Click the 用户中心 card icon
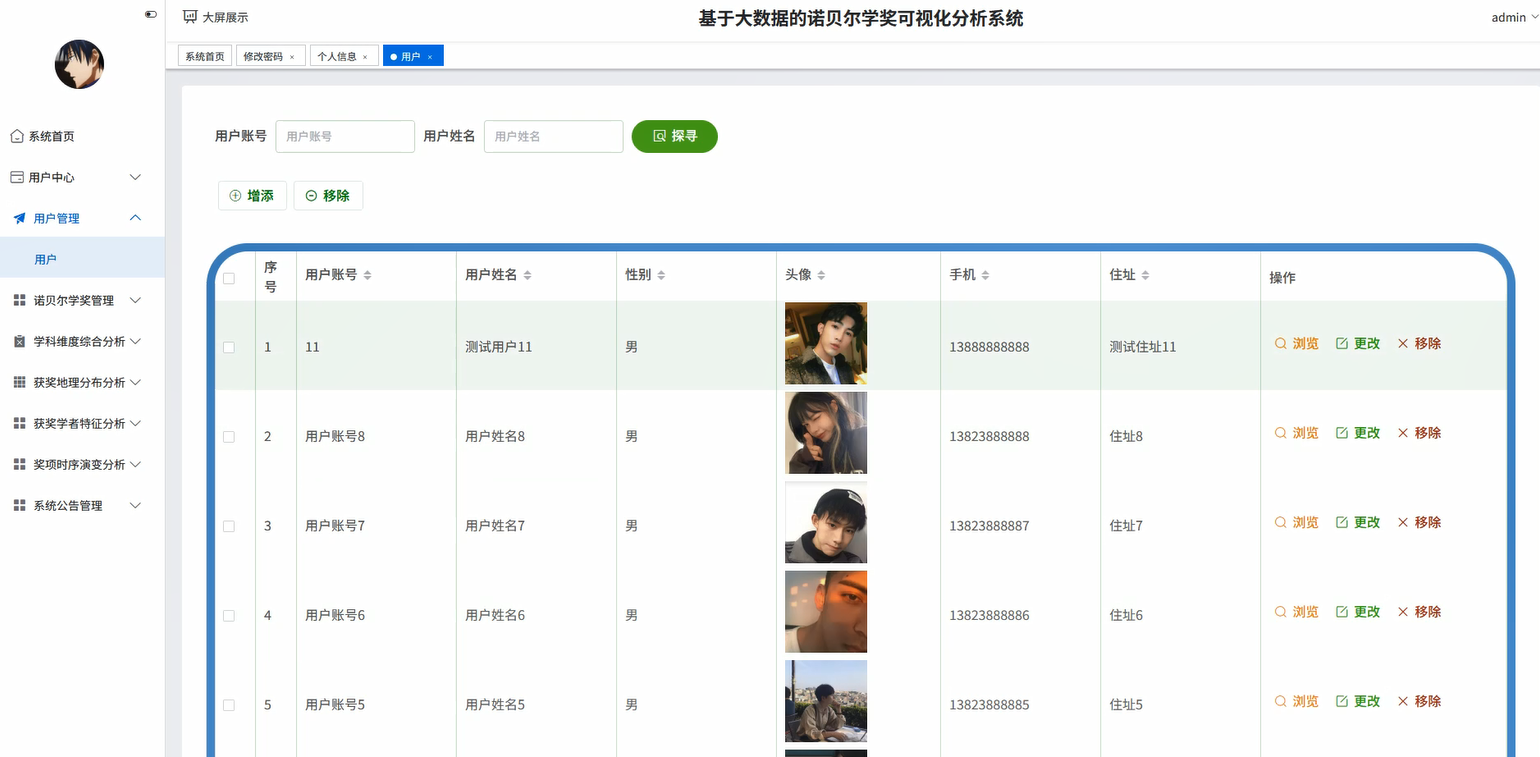The image size is (1540, 757). coord(17,177)
